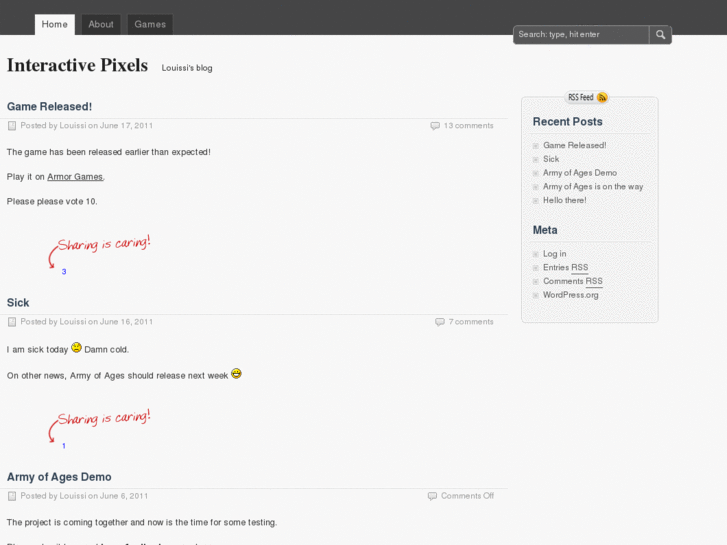The image size is (727, 545).
Task: Click the search magnifier icon
Action: tap(660, 35)
